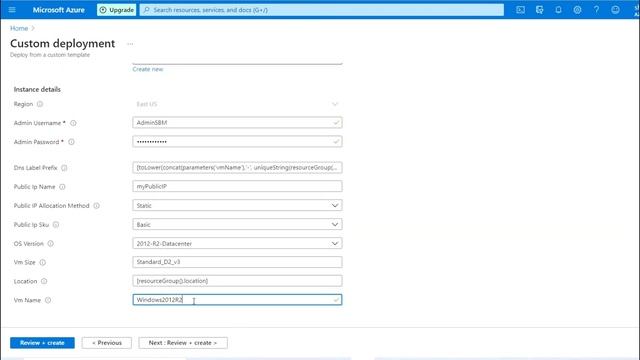Image resolution: width=640 pixels, height=360 pixels.
Task: Show info tooltip for Location
Action: (44, 281)
